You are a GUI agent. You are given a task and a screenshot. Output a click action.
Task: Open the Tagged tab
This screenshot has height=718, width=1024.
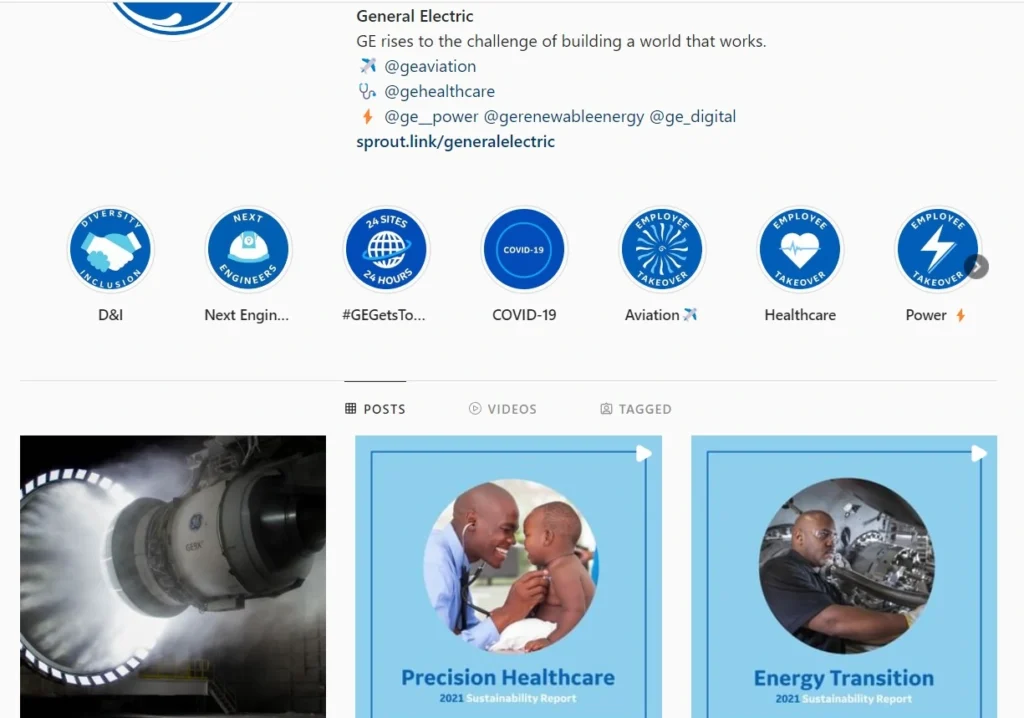coord(635,409)
